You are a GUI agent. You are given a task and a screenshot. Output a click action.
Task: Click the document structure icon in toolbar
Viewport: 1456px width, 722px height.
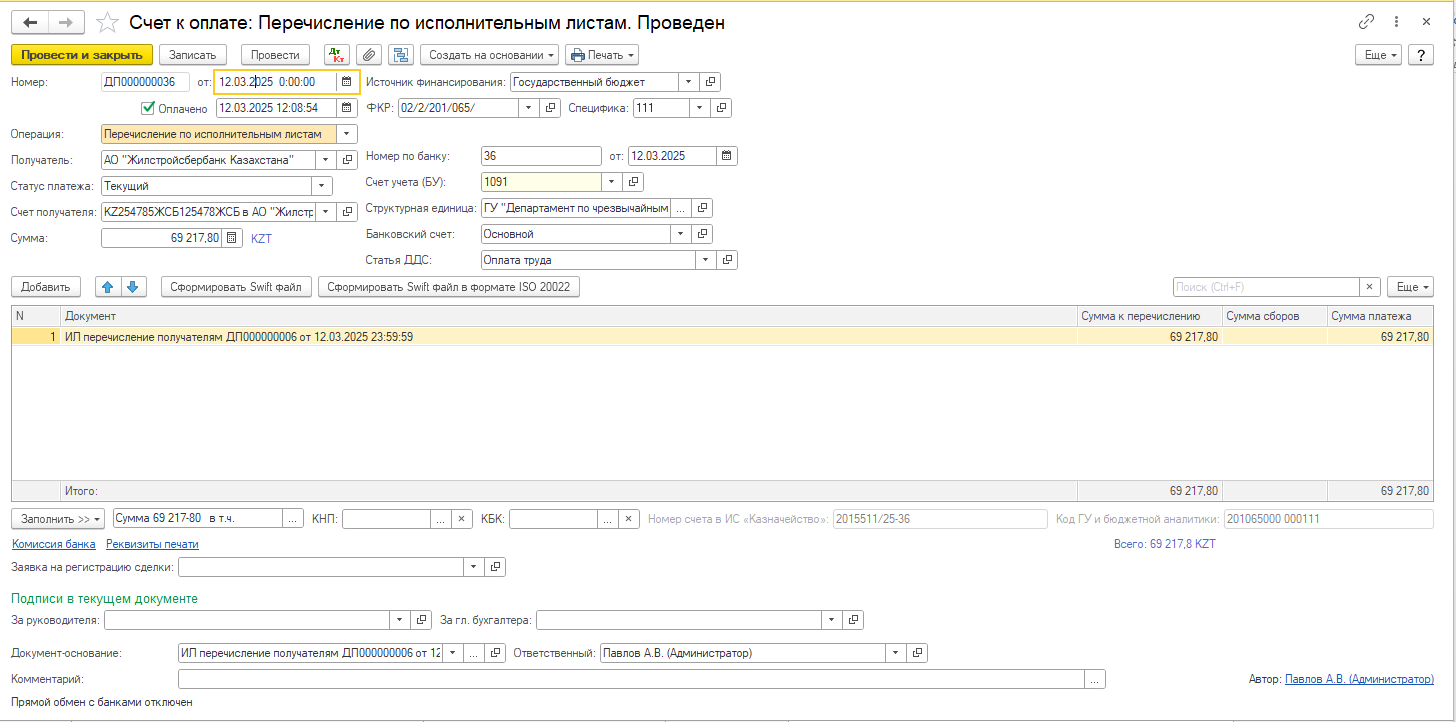point(401,55)
